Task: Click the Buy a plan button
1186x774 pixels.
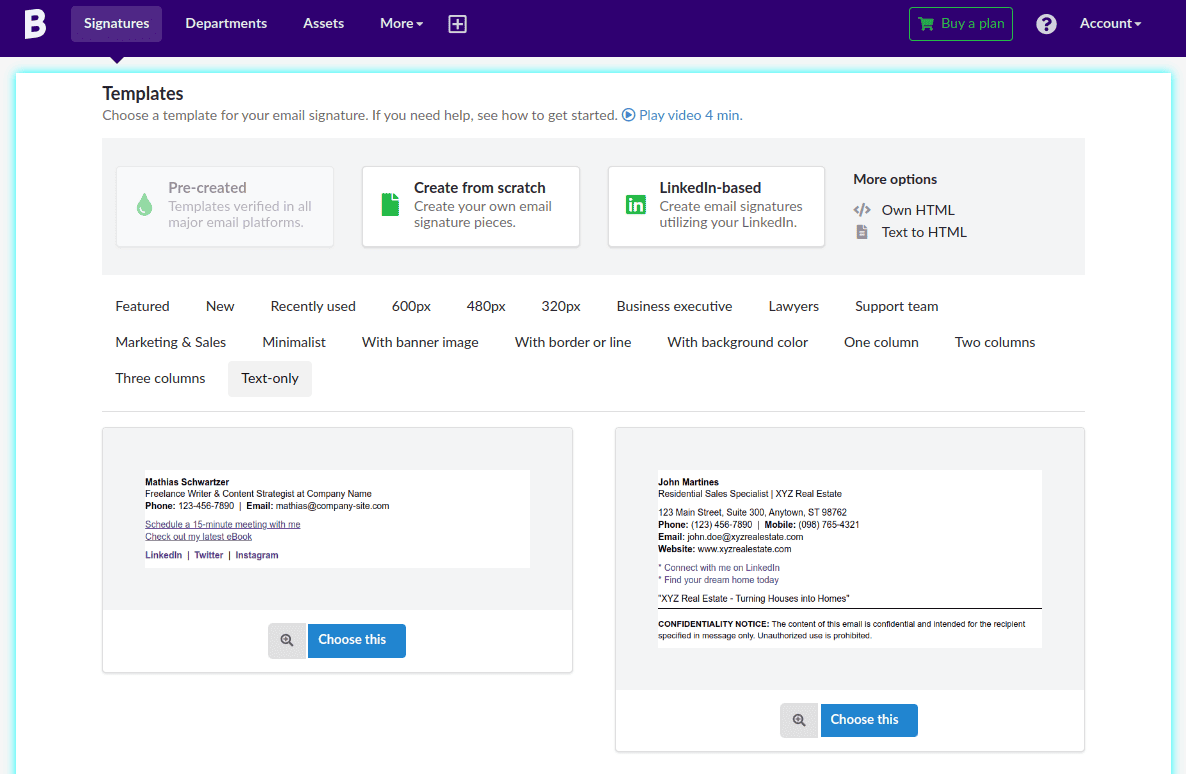Action: coord(960,23)
